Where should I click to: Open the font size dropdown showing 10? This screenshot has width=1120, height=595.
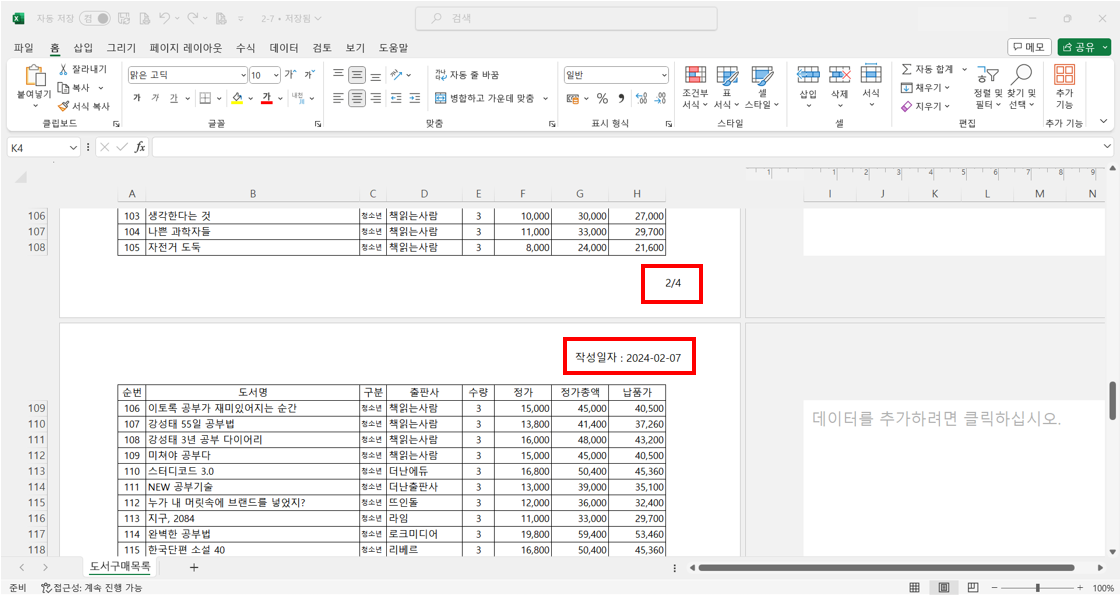click(275, 74)
